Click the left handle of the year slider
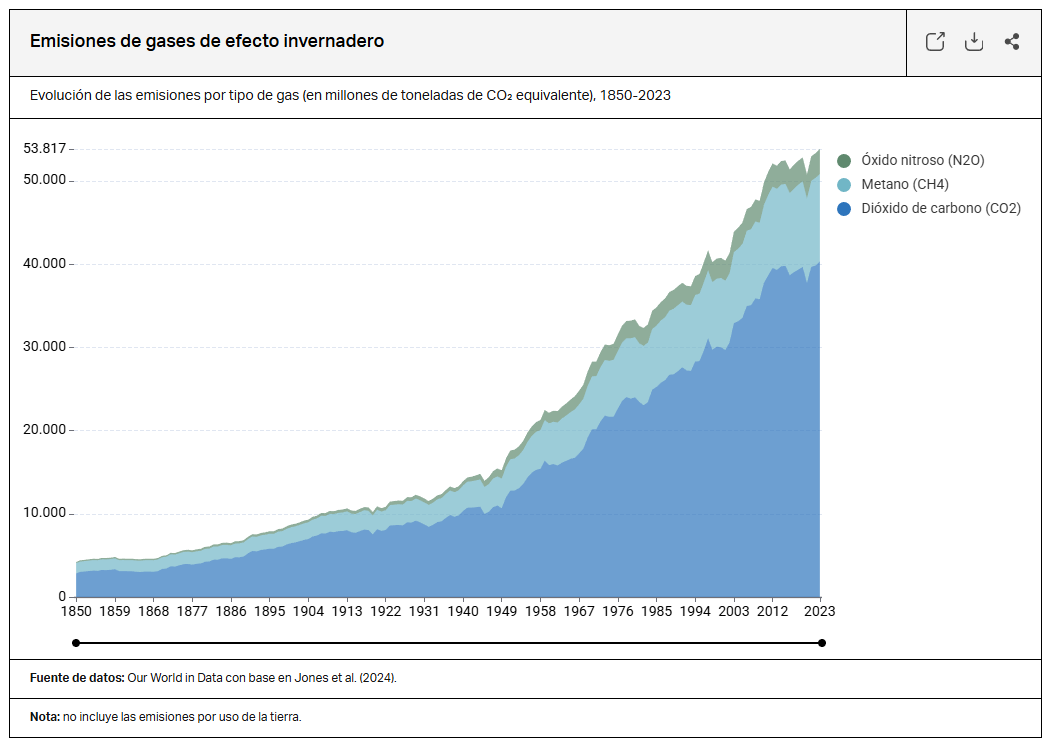Viewport: 1050px width, 747px height. tap(76, 643)
